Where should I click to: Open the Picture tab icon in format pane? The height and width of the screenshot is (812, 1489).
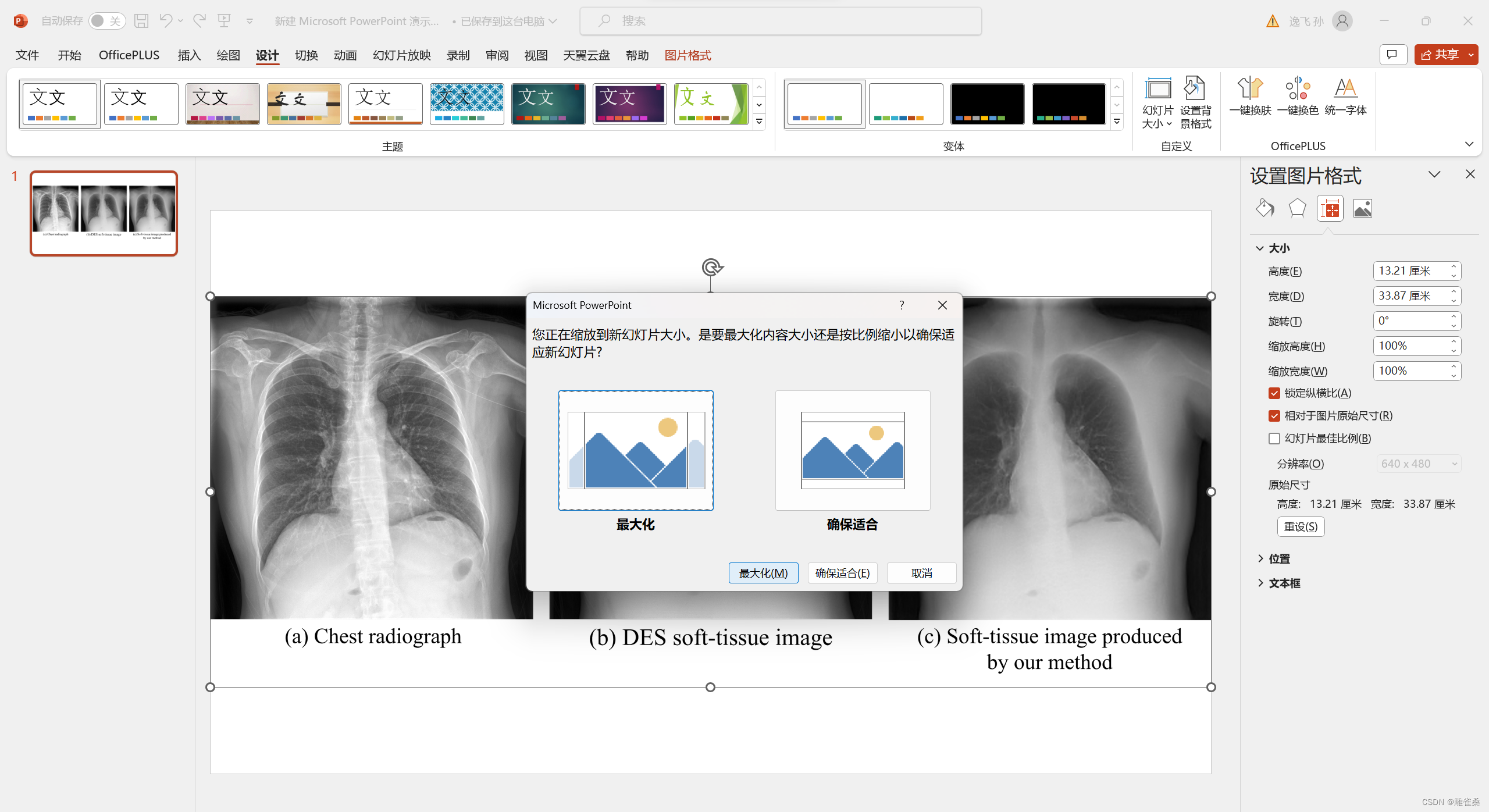point(1362,208)
